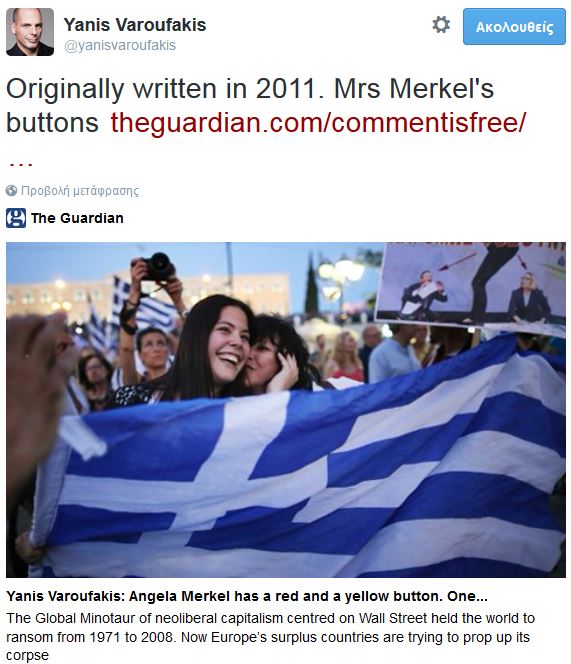Click the globe translation icon
571x664 pixels.
(x=11, y=191)
